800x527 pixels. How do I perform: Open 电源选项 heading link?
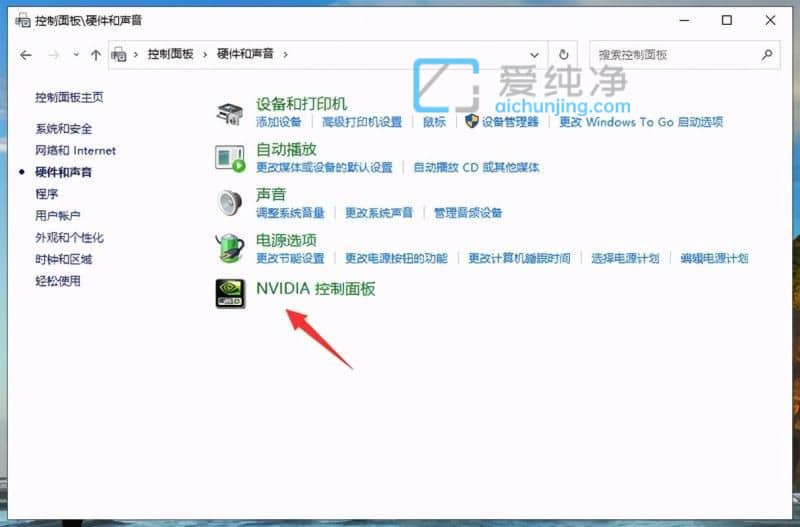(286, 240)
